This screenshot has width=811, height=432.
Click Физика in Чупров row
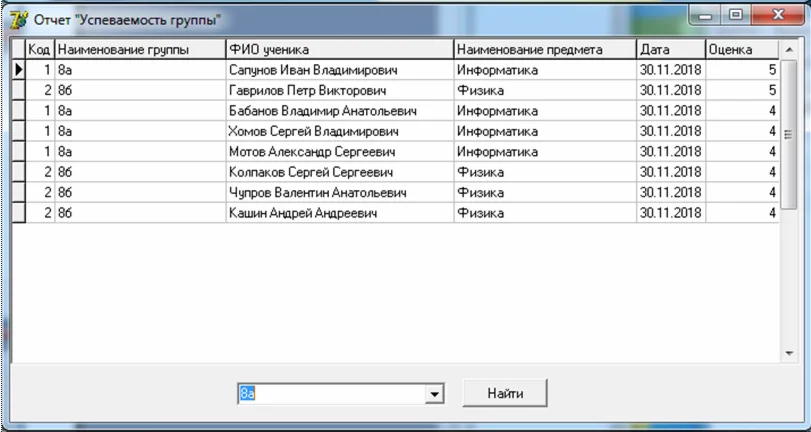[x=545, y=192]
